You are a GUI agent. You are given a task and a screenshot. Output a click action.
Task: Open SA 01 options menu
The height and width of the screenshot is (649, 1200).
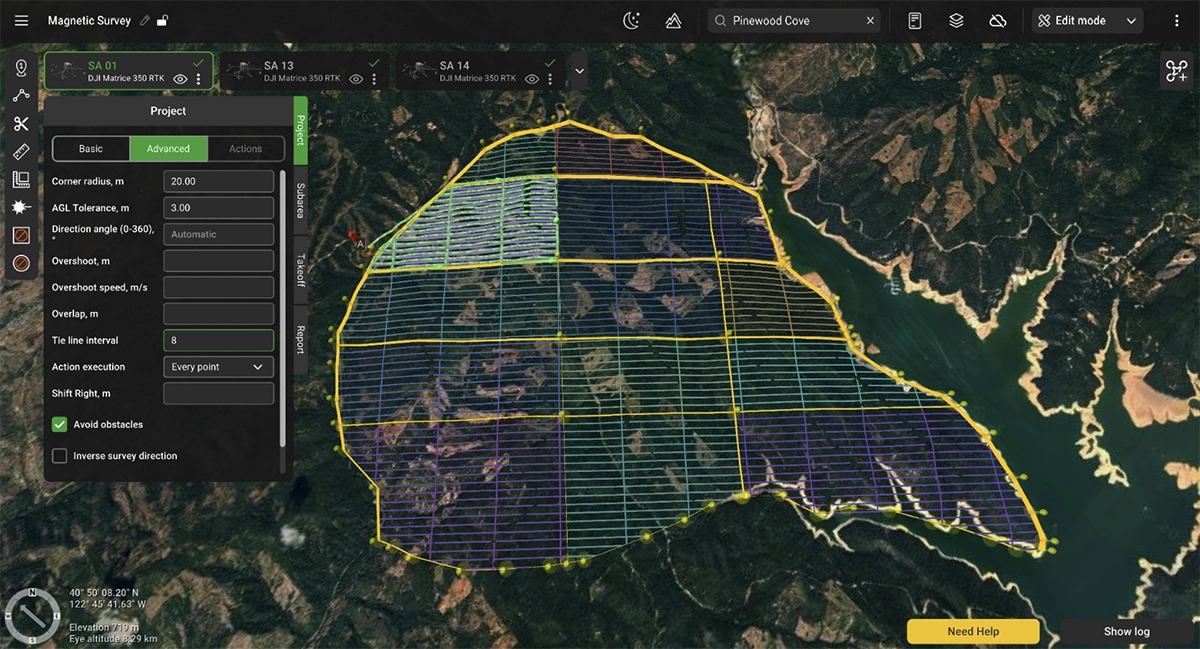coord(198,79)
